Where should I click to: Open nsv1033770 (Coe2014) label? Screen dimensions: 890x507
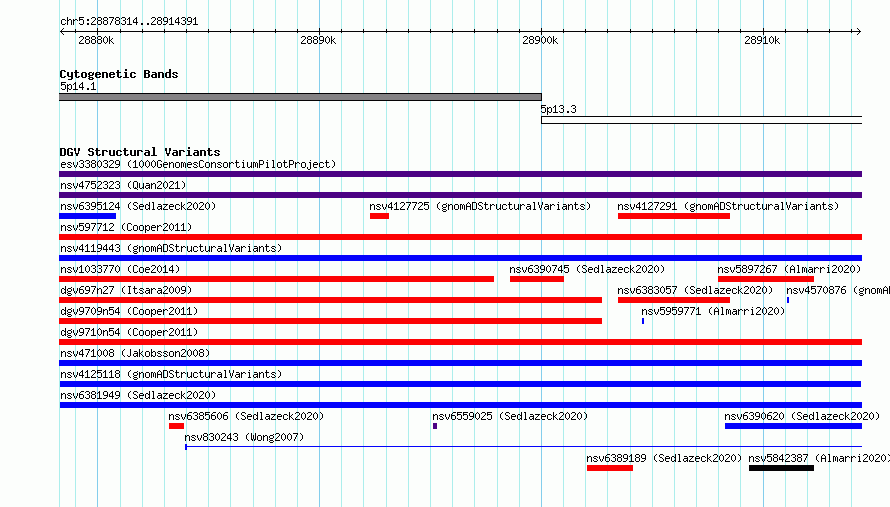(120, 269)
